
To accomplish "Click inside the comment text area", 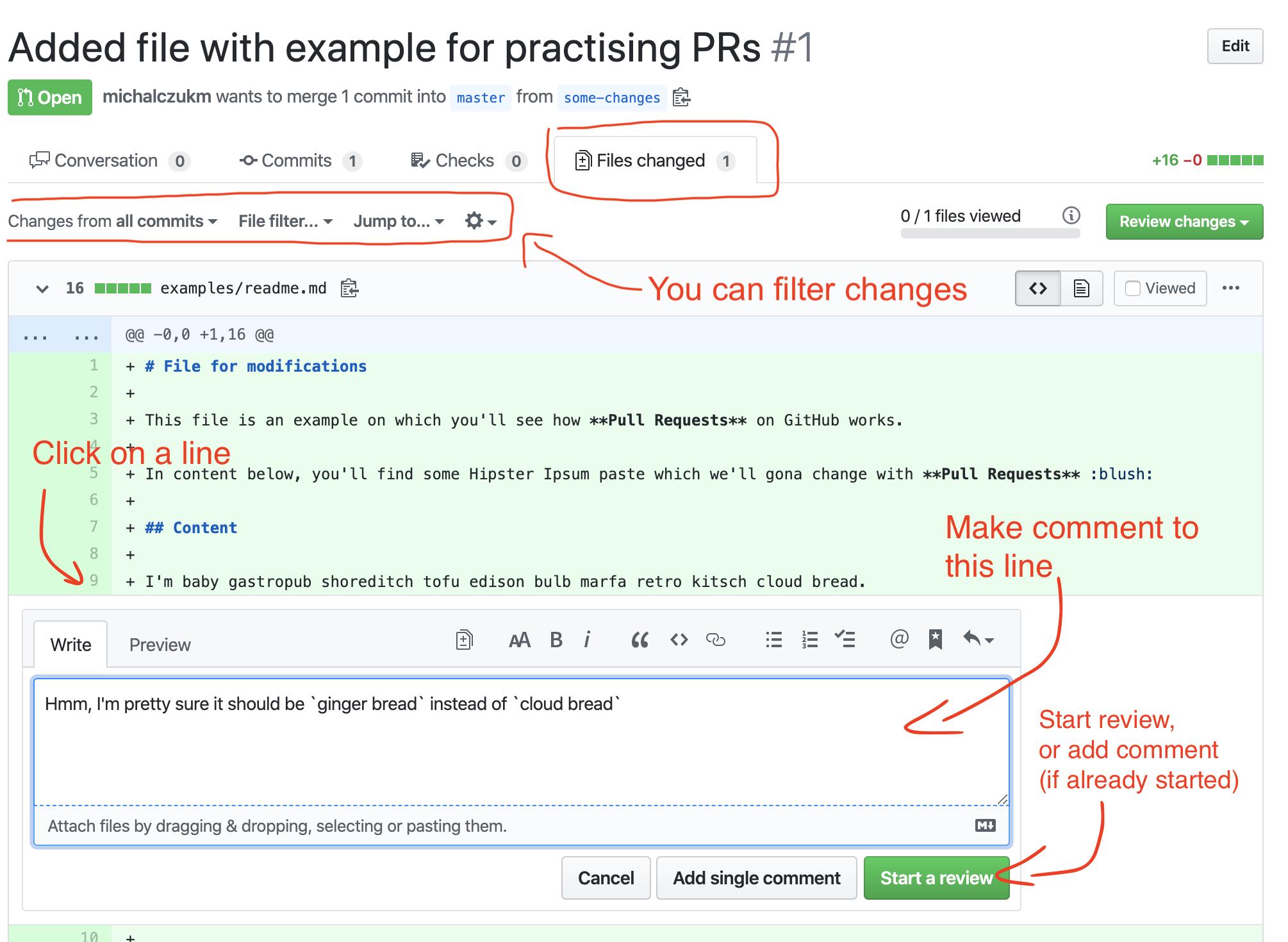I will click(x=522, y=741).
